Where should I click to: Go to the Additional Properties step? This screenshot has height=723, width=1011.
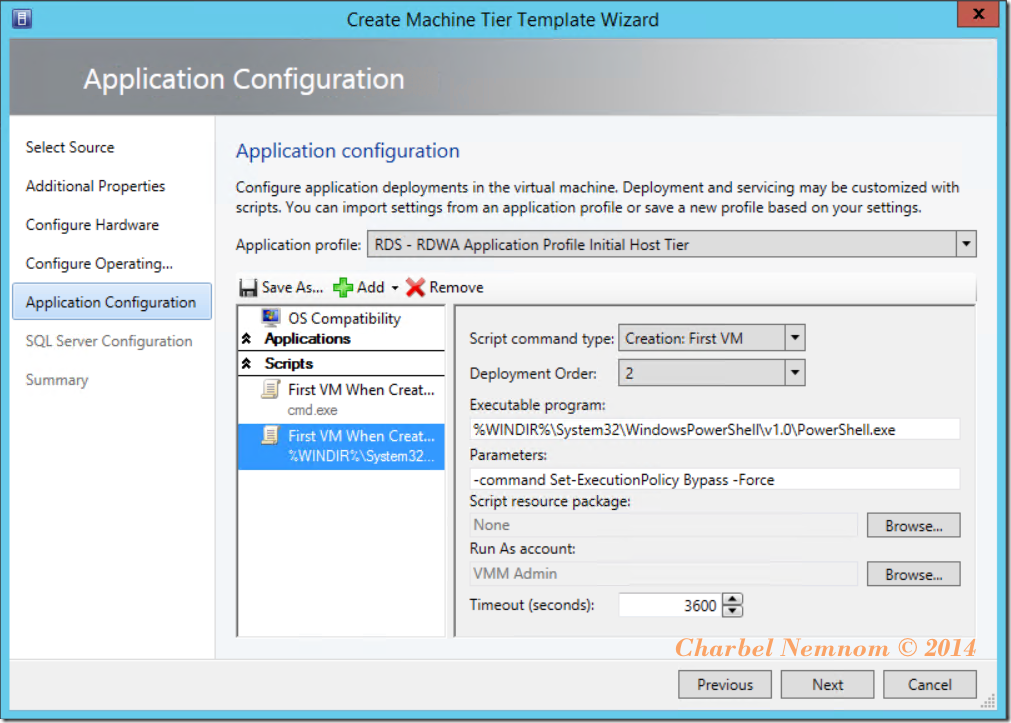pos(95,186)
